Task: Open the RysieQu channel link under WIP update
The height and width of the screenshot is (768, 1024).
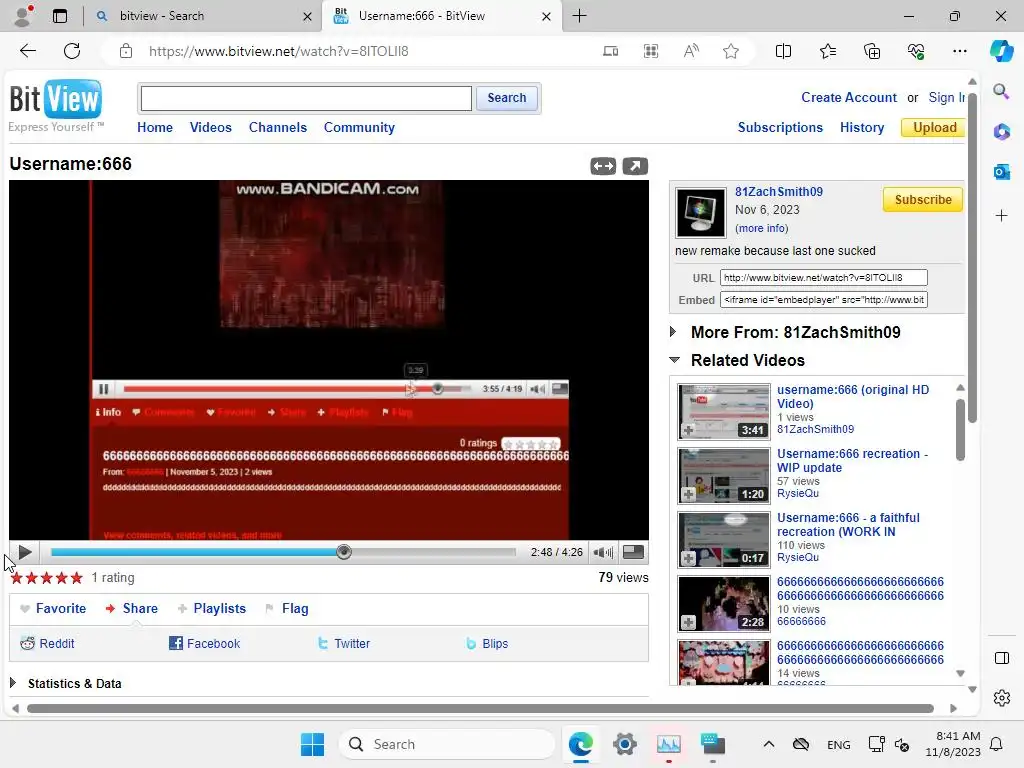Action: [x=797, y=494]
